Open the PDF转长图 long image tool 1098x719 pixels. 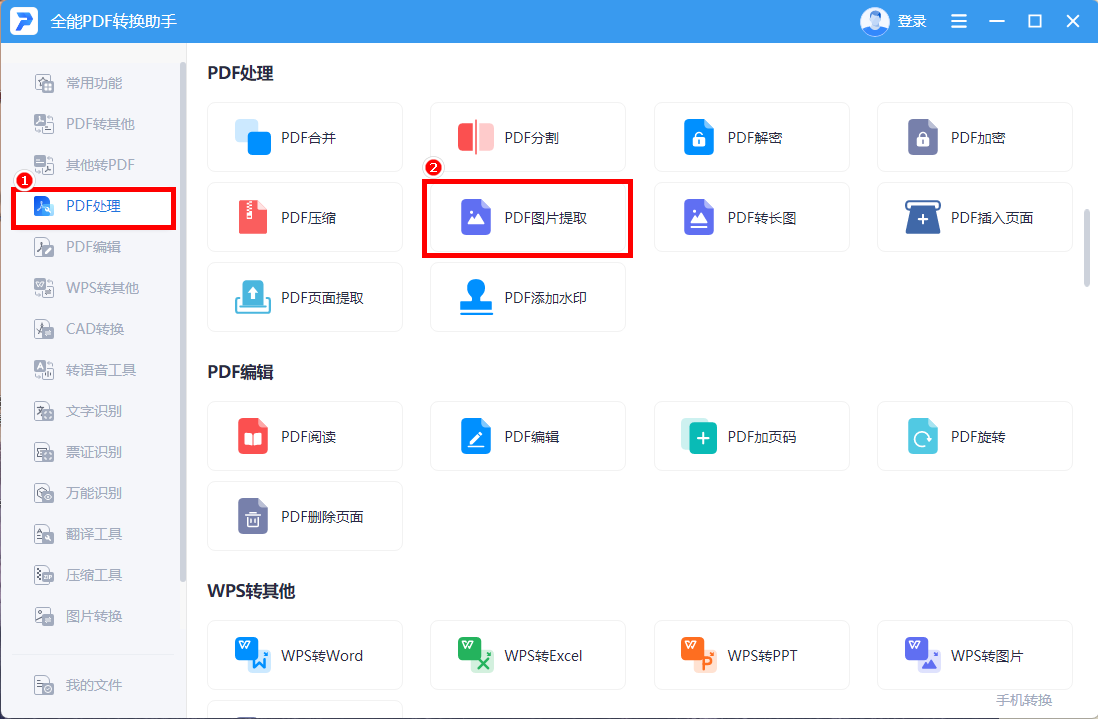coord(751,217)
